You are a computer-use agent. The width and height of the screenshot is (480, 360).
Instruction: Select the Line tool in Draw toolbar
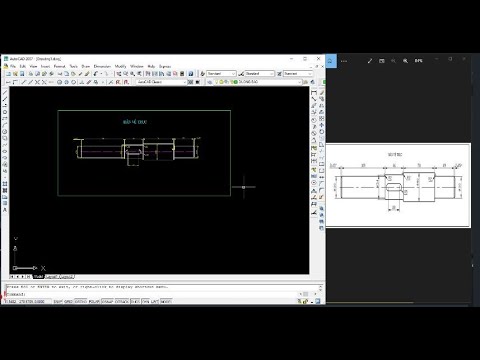[x=5, y=92]
